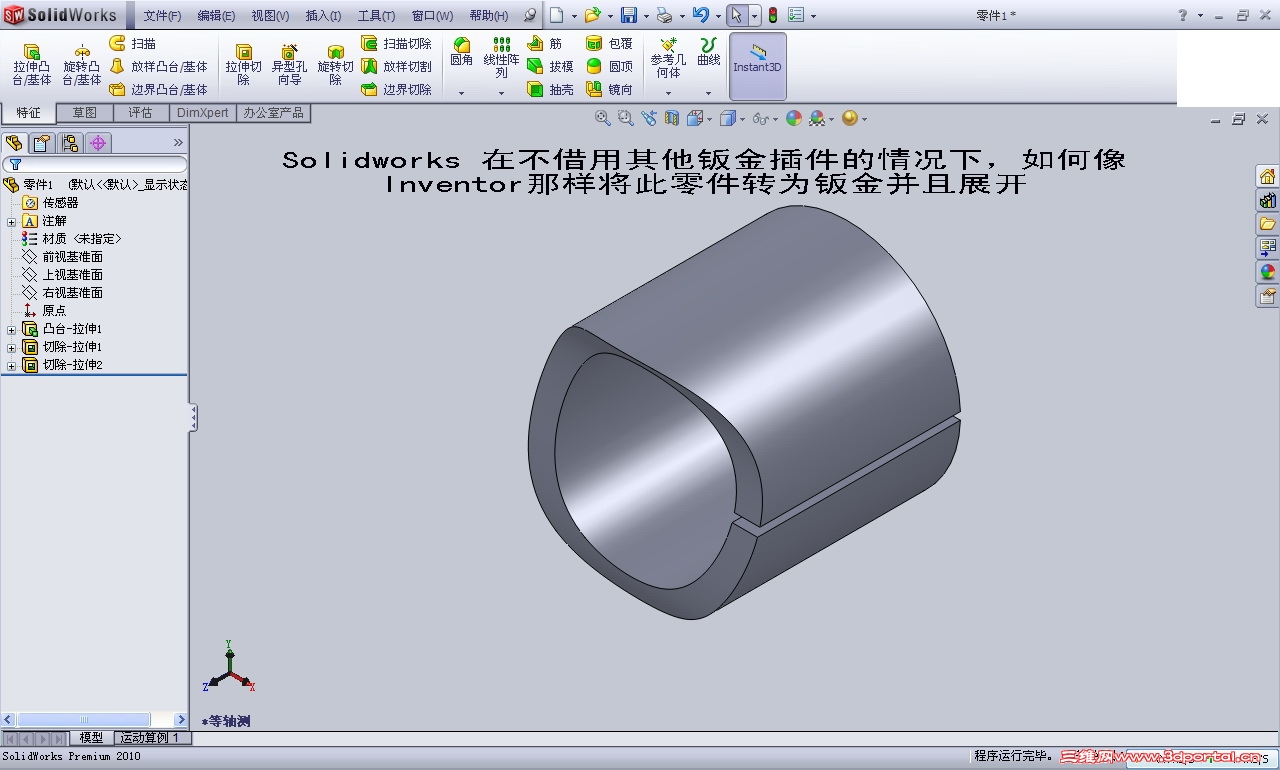Image resolution: width=1280 pixels, height=770 pixels.
Task: Choose the 镜向 mirror tool
Action: point(609,89)
